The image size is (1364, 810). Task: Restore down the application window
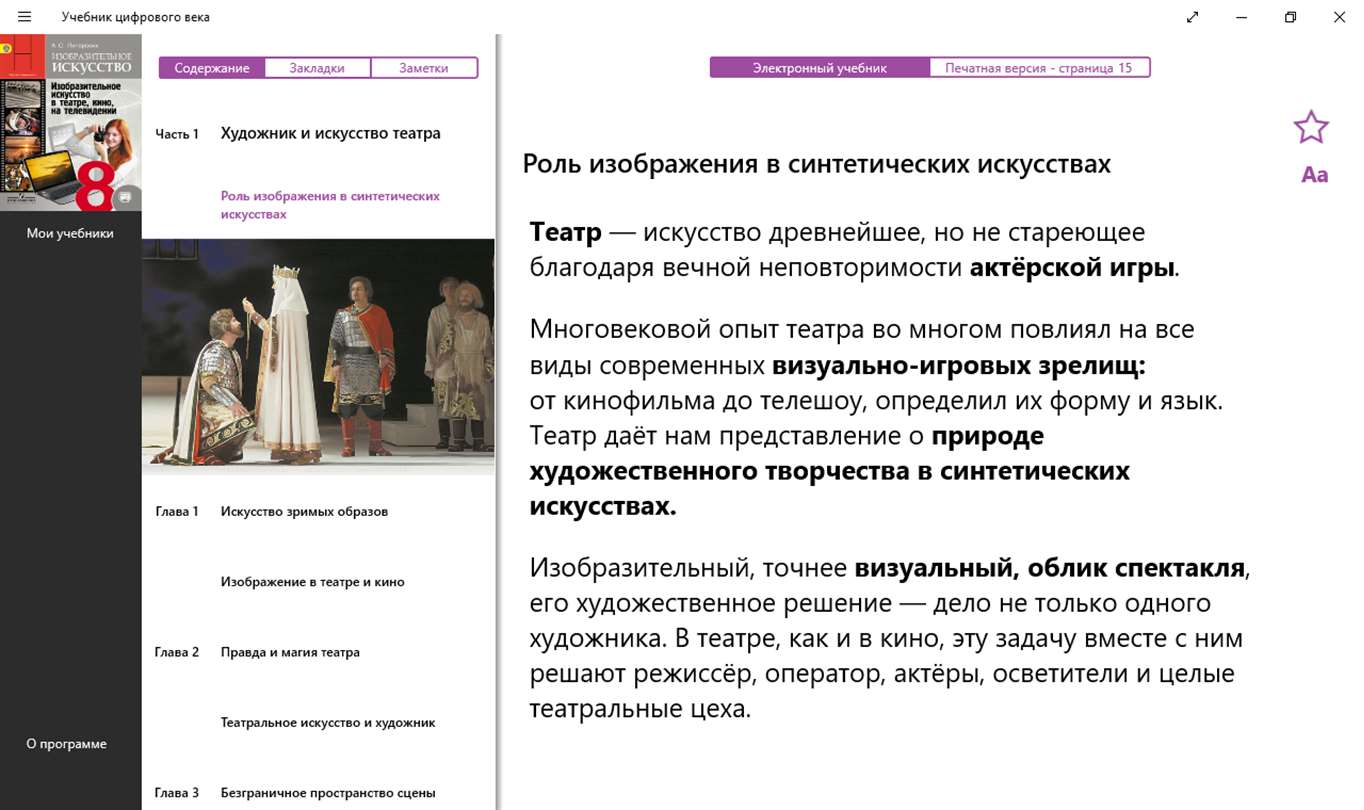[1291, 17]
